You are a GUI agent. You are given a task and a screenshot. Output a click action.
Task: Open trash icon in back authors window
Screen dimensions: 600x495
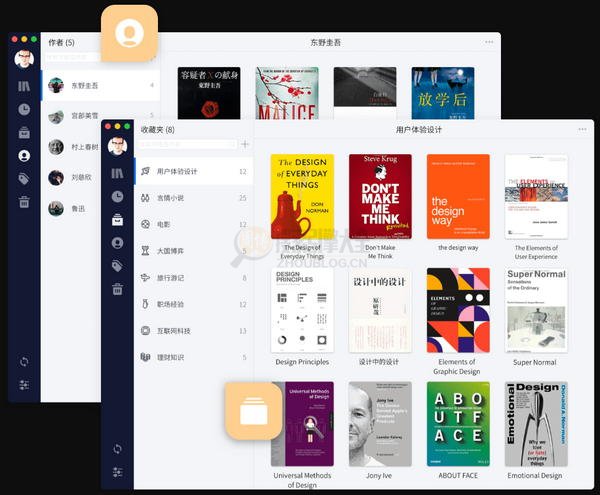point(24,202)
